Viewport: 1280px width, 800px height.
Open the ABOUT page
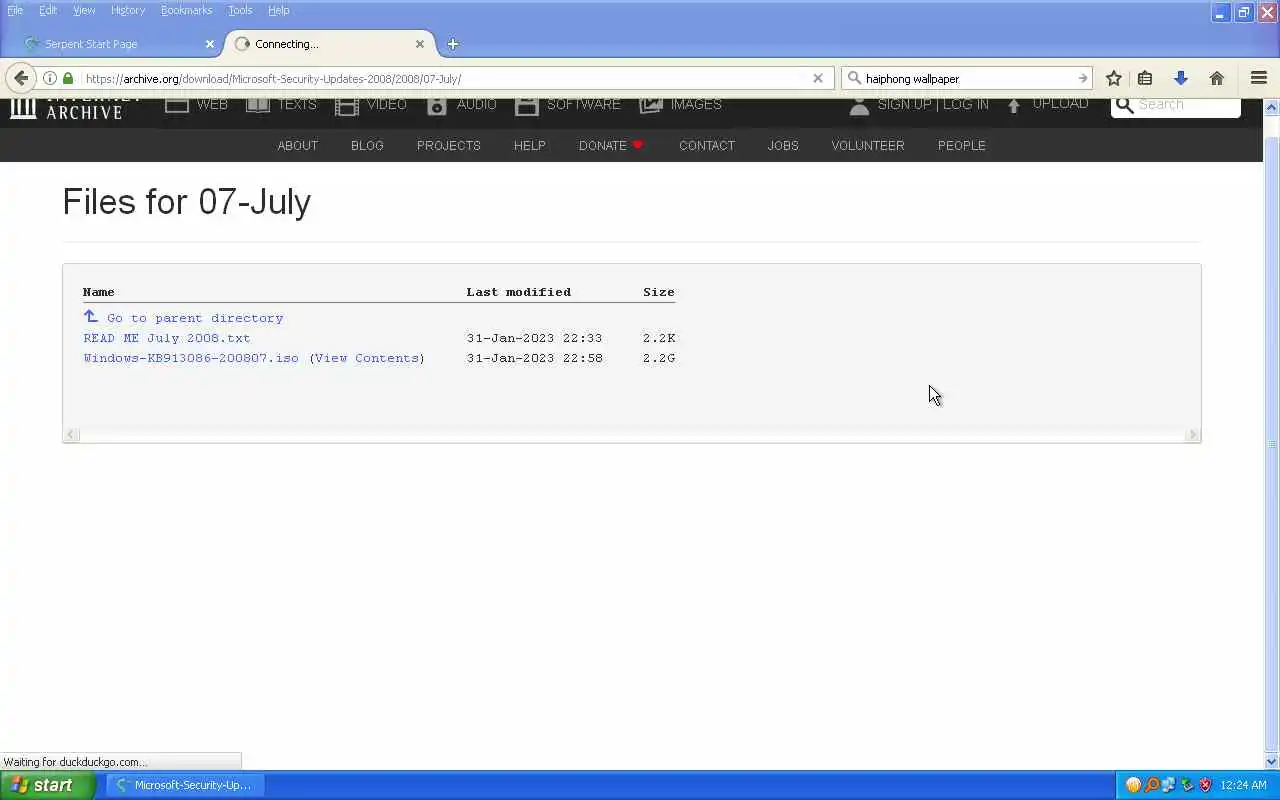298,145
